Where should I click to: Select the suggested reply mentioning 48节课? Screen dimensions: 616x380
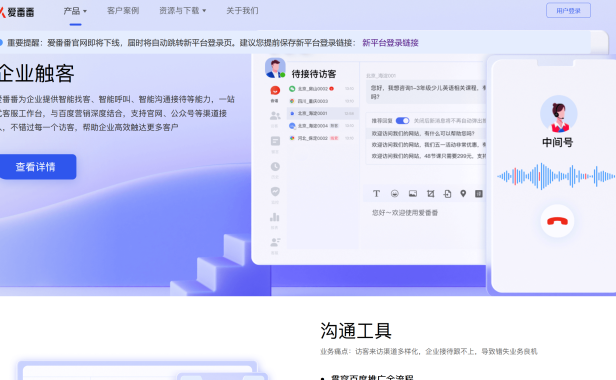click(428, 156)
